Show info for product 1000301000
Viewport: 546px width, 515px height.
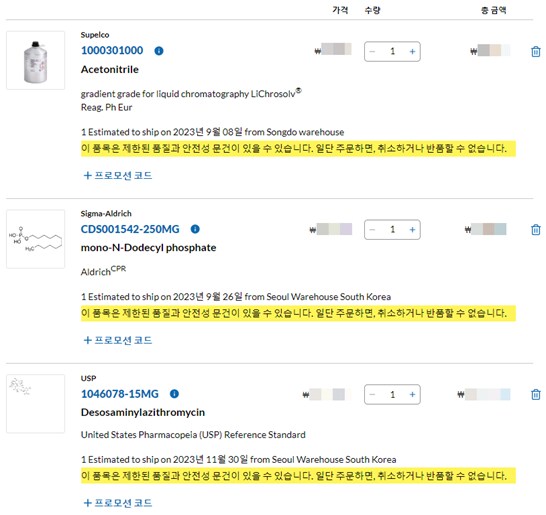tap(159, 51)
